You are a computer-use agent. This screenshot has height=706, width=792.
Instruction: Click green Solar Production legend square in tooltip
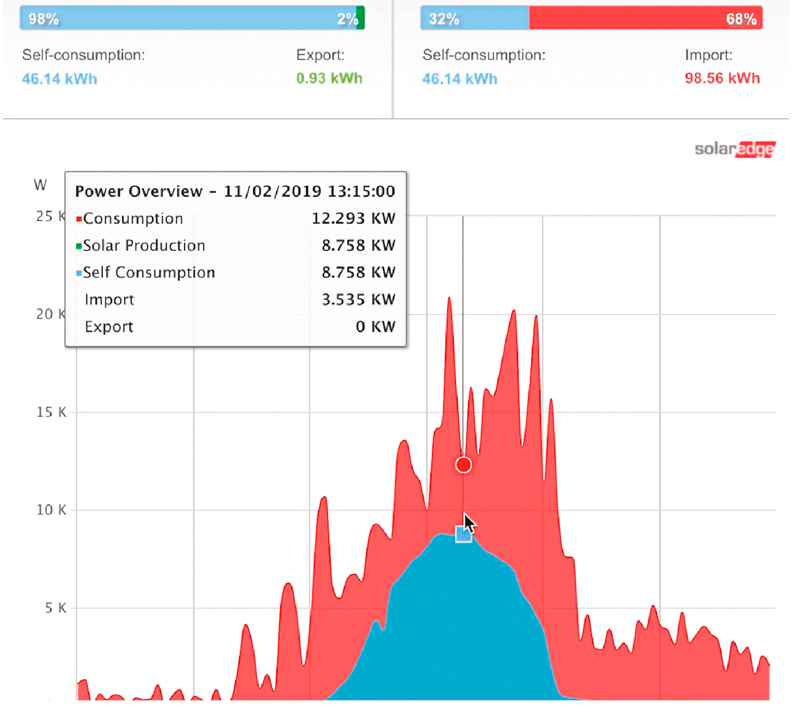79,247
